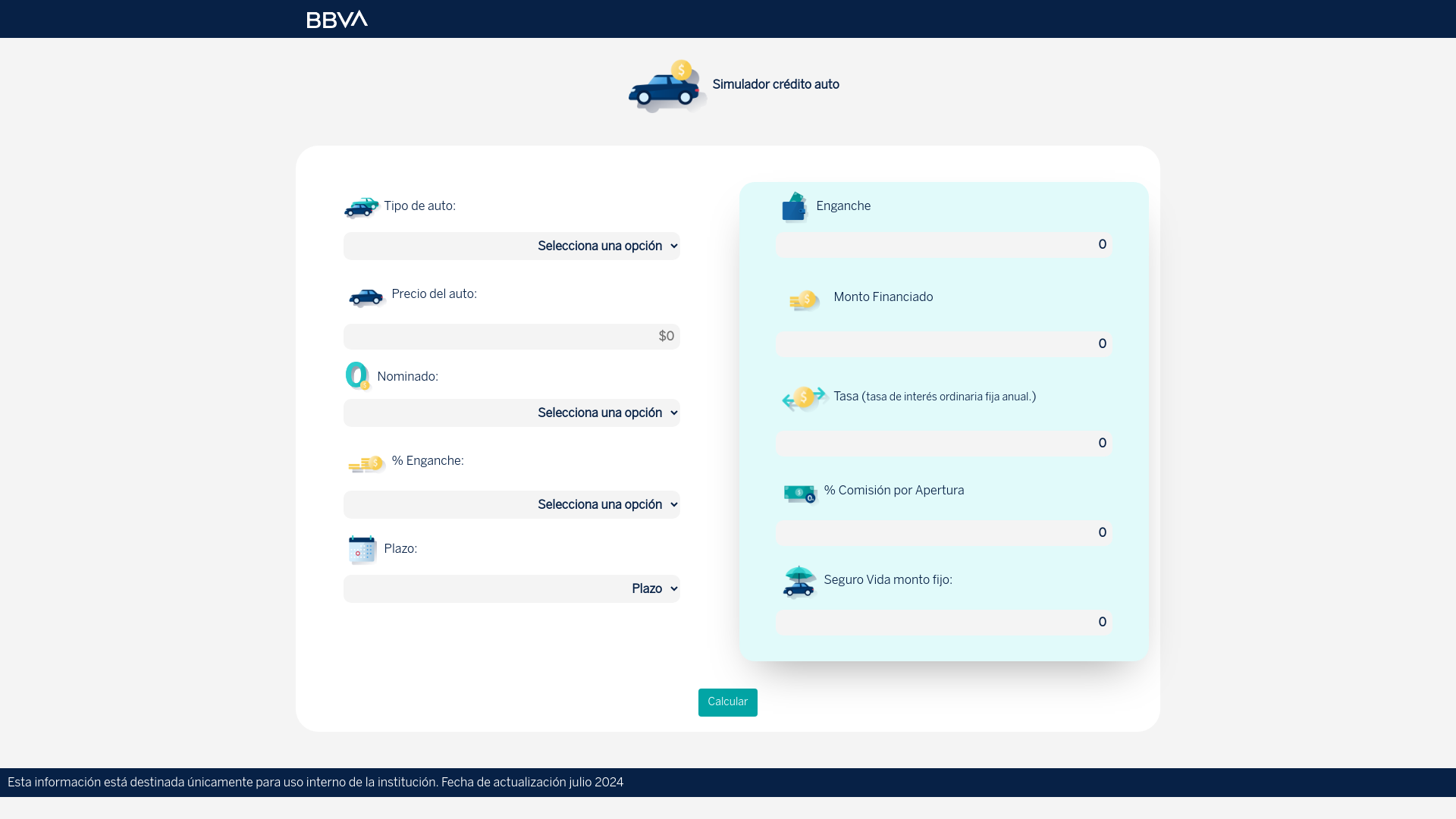Click the wallet icon beside Enganche
Image resolution: width=1456 pixels, height=819 pixels.
795,206
